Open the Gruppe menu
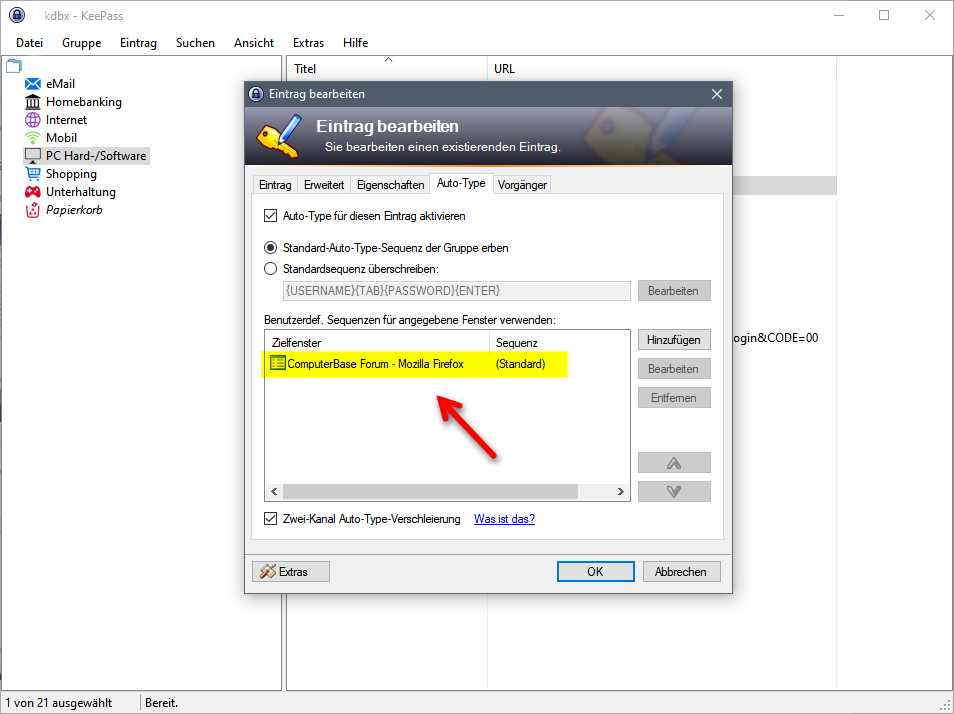This screenshot has height=714, width=954. 82,43
